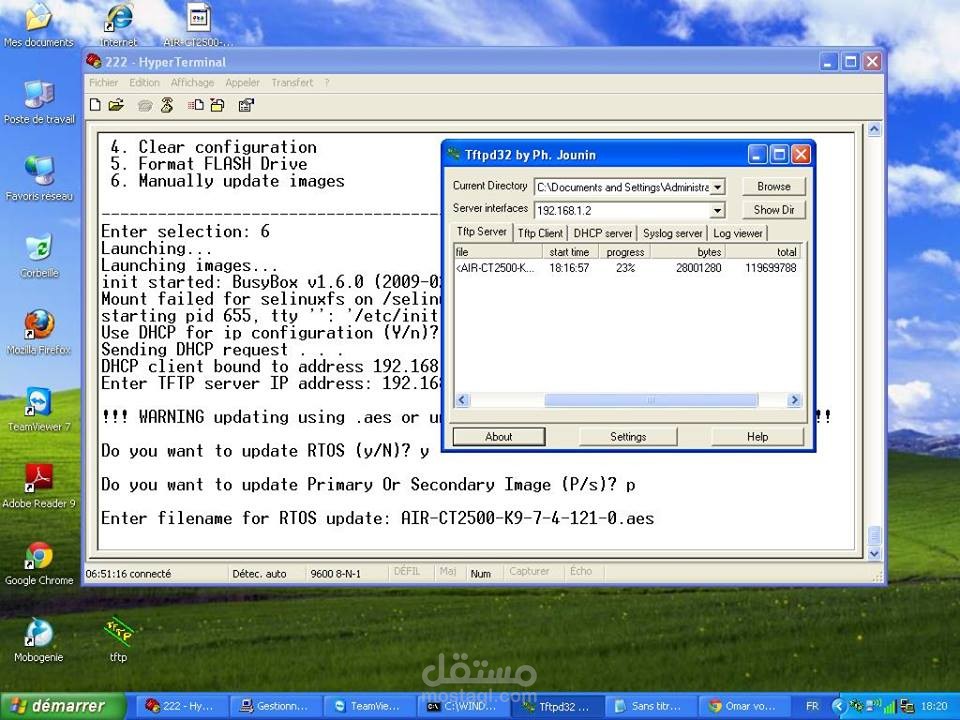Image resolution: width=960 pixels, height=720 pixels.
Task: Click the FR language indicator in taskbar
Action: 812,706
